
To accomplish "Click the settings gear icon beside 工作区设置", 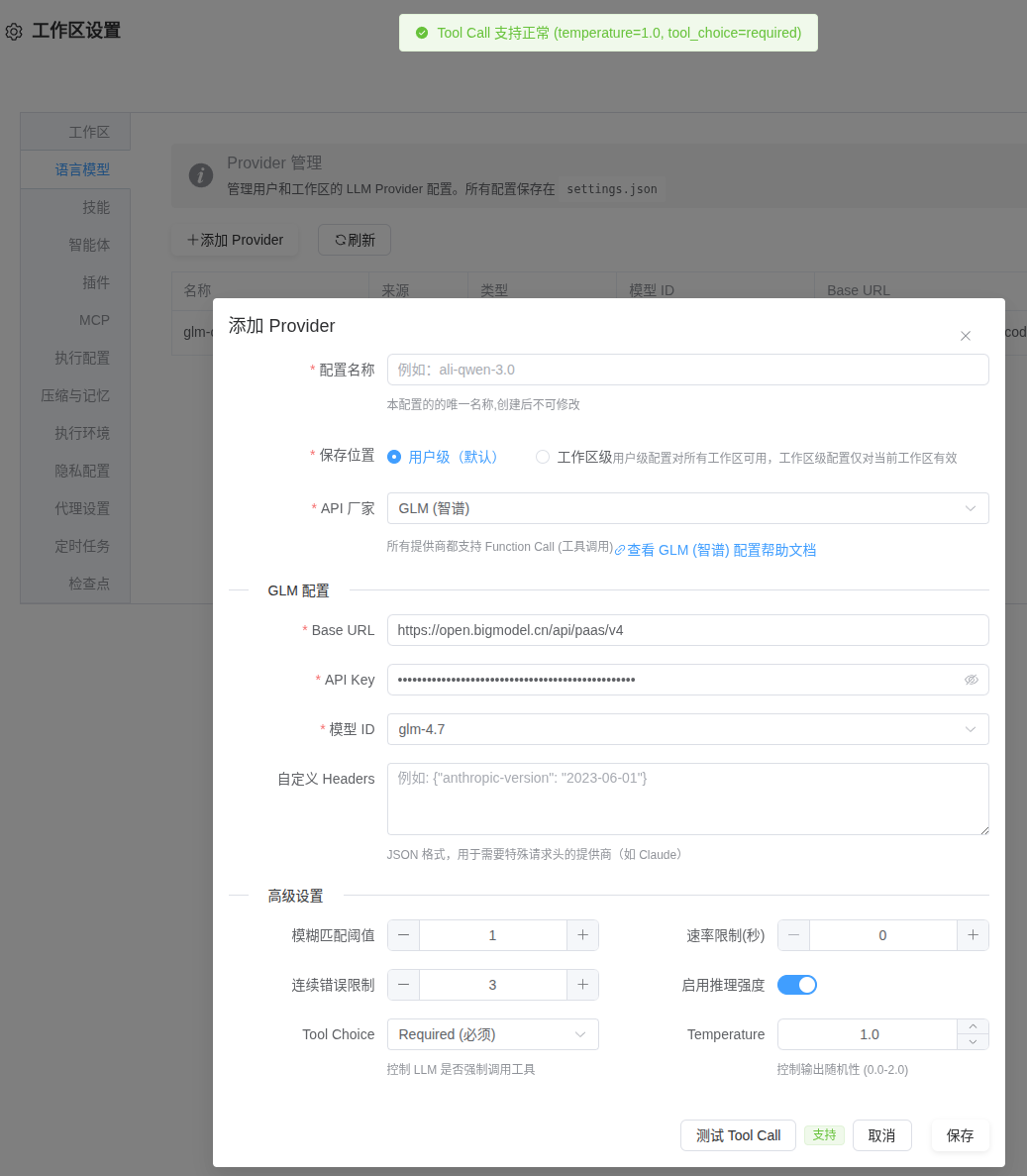I will 14,32.
